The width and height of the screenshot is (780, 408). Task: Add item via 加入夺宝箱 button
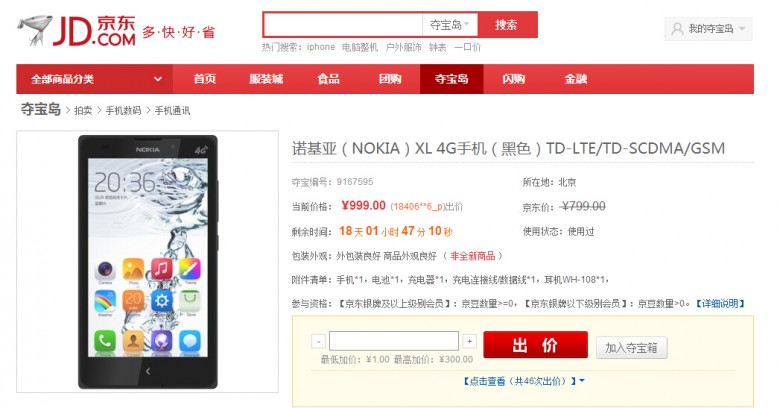(631, 348)
